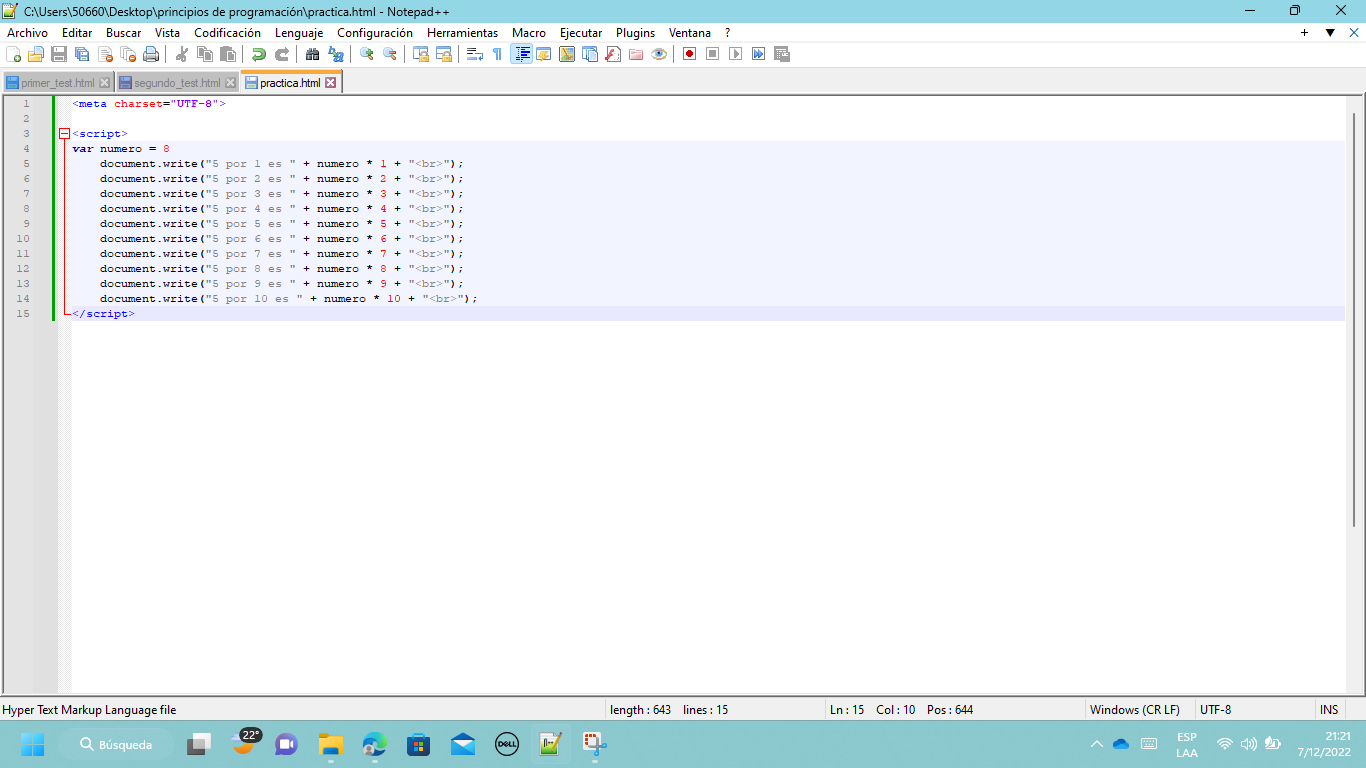Toggle the indent guide icon

tap(521, 54)
